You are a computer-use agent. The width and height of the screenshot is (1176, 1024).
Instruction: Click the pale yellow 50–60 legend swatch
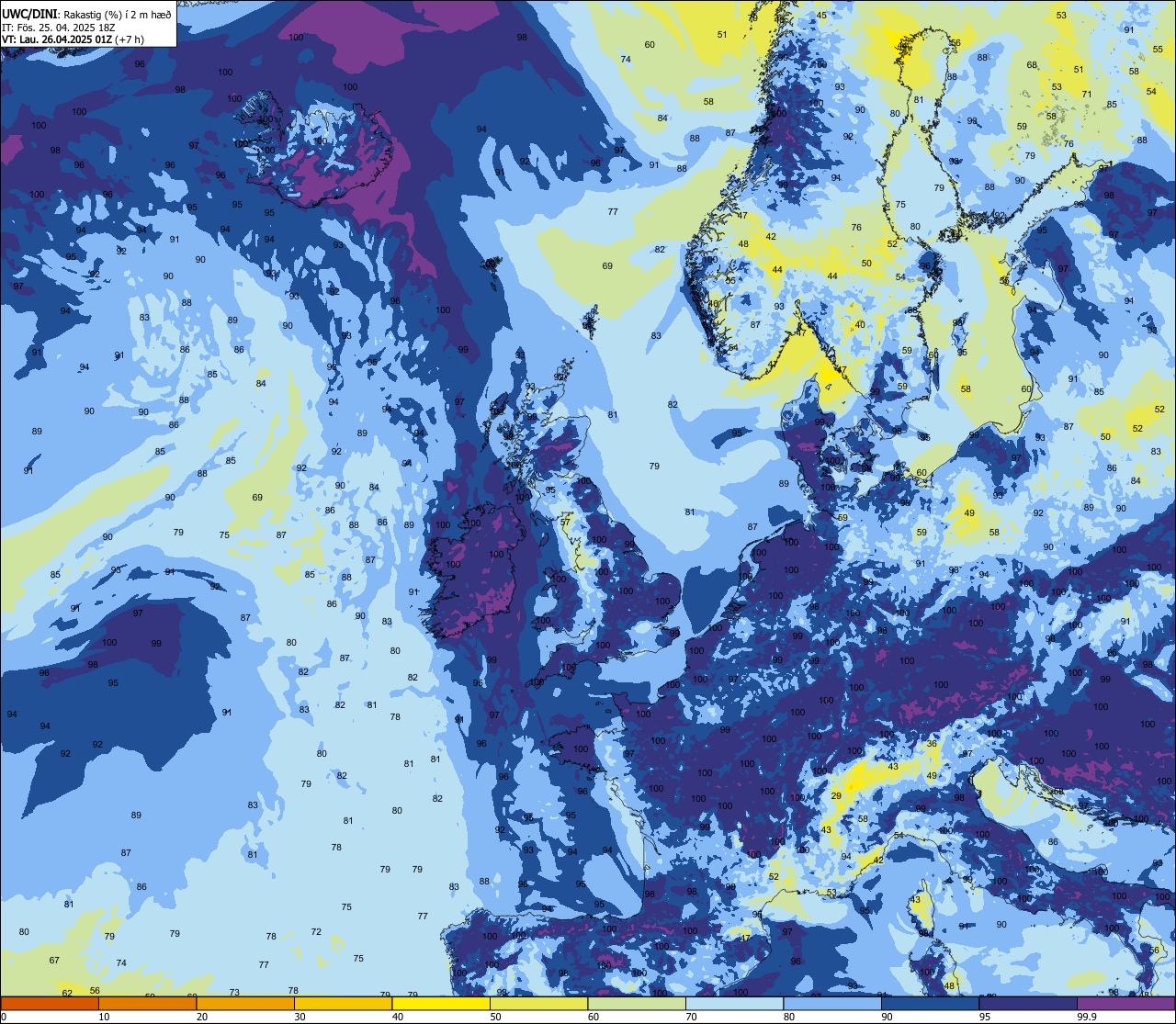tap(538, 1003)
